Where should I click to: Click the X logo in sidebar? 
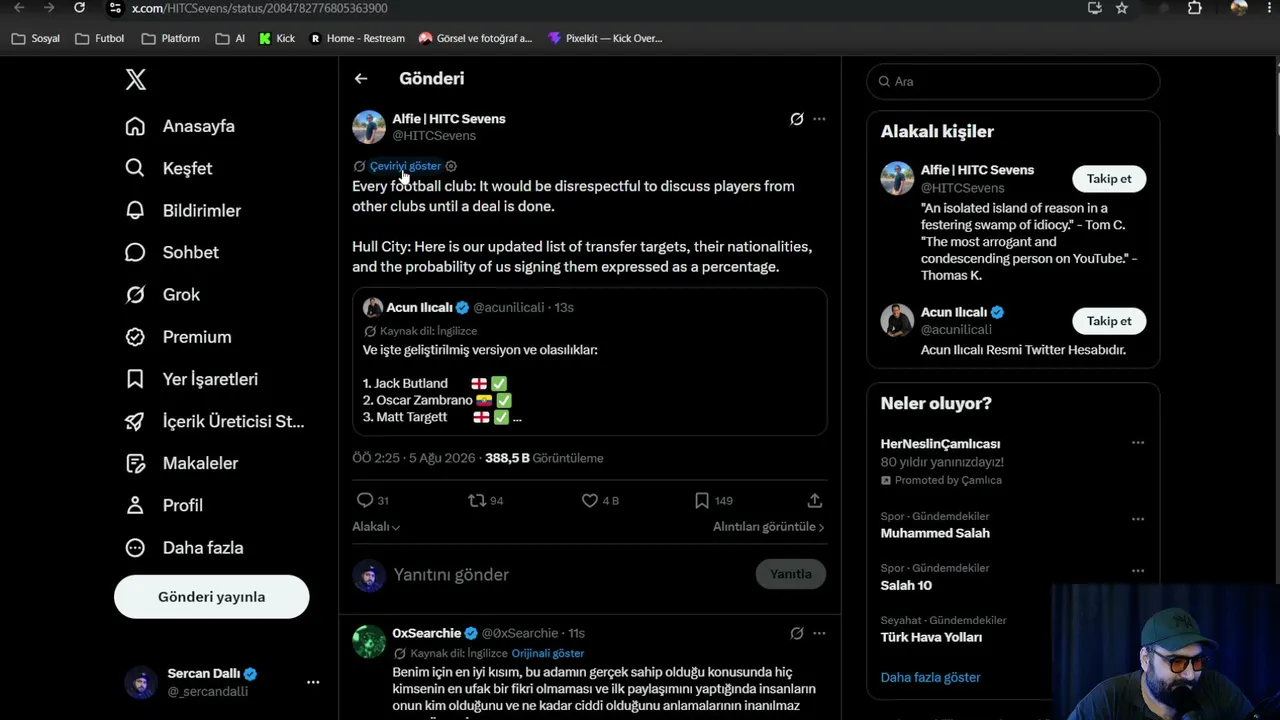pyautogui.click(x=136, y=80)
